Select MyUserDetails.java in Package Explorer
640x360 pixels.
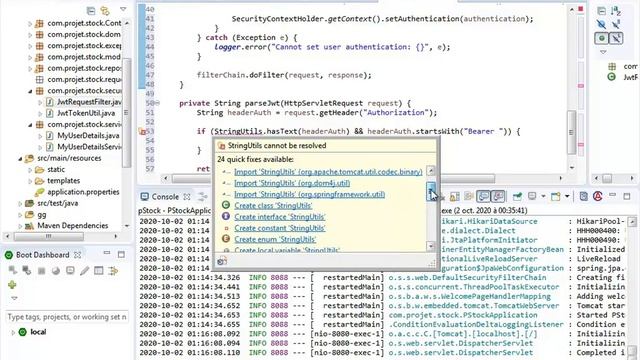[x=88, y=136]
